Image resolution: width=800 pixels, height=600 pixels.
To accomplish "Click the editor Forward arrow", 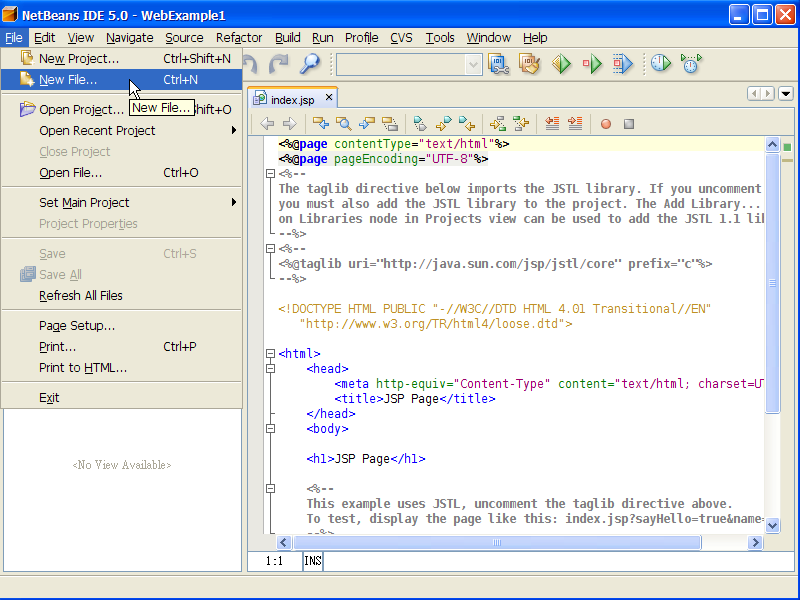I will (x=289, y=123).
